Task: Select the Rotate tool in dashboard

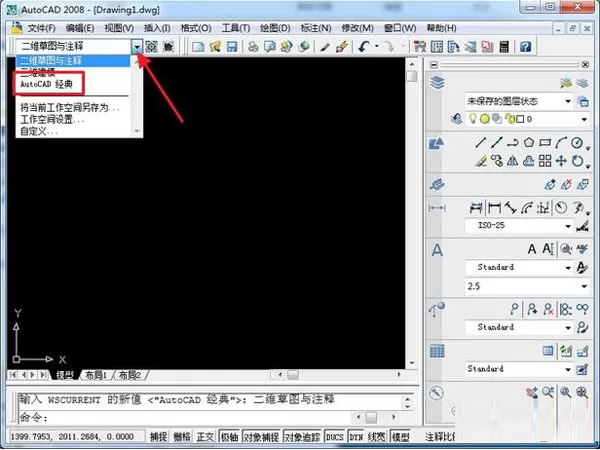Action: coord(577,161)
